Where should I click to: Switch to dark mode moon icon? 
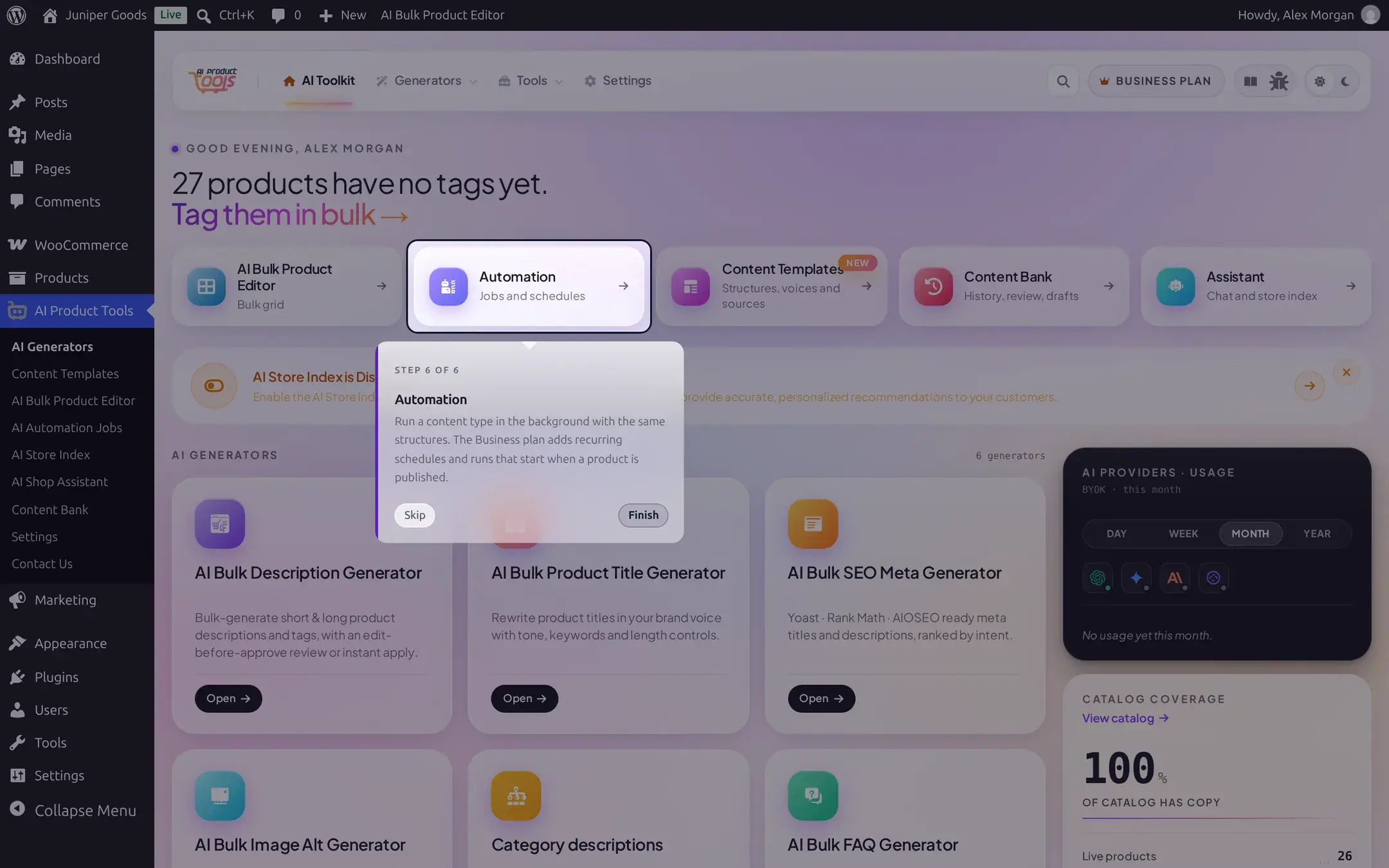click(1345, 81)
